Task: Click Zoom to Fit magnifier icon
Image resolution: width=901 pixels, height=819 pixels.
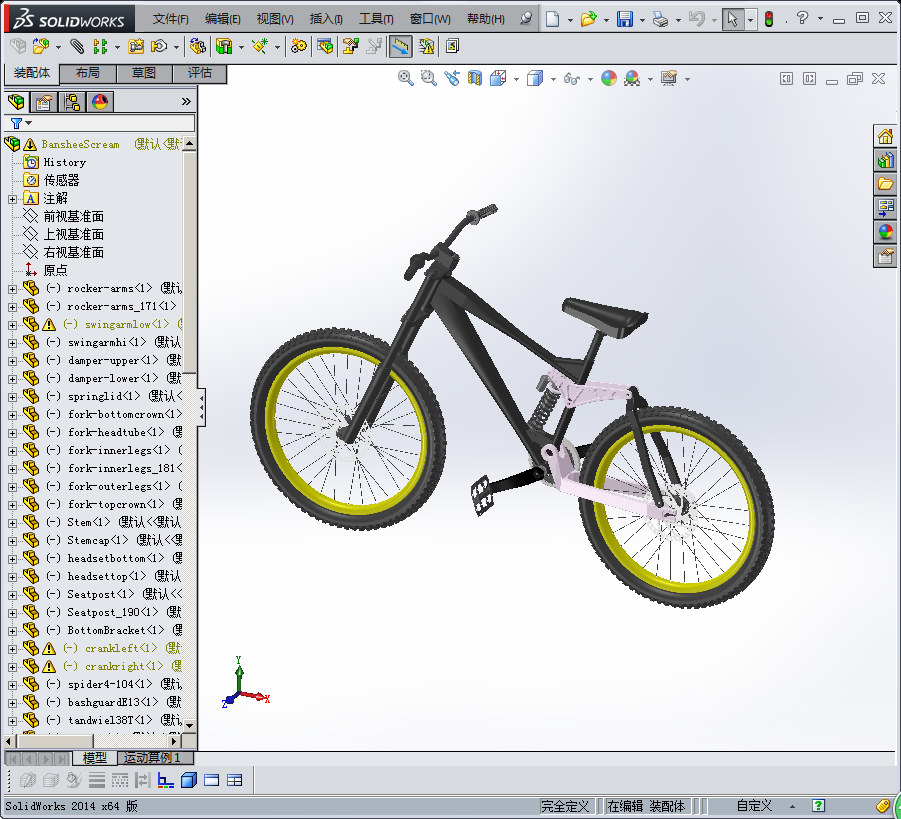Action: click(x=406, y=78)
